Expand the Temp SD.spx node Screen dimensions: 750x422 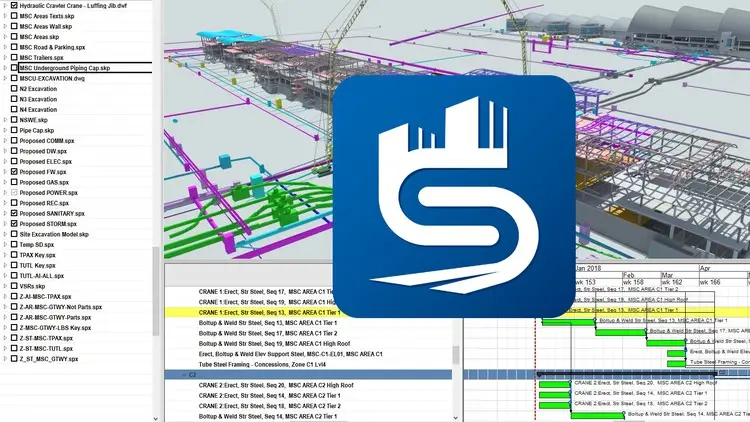[5, 244]
